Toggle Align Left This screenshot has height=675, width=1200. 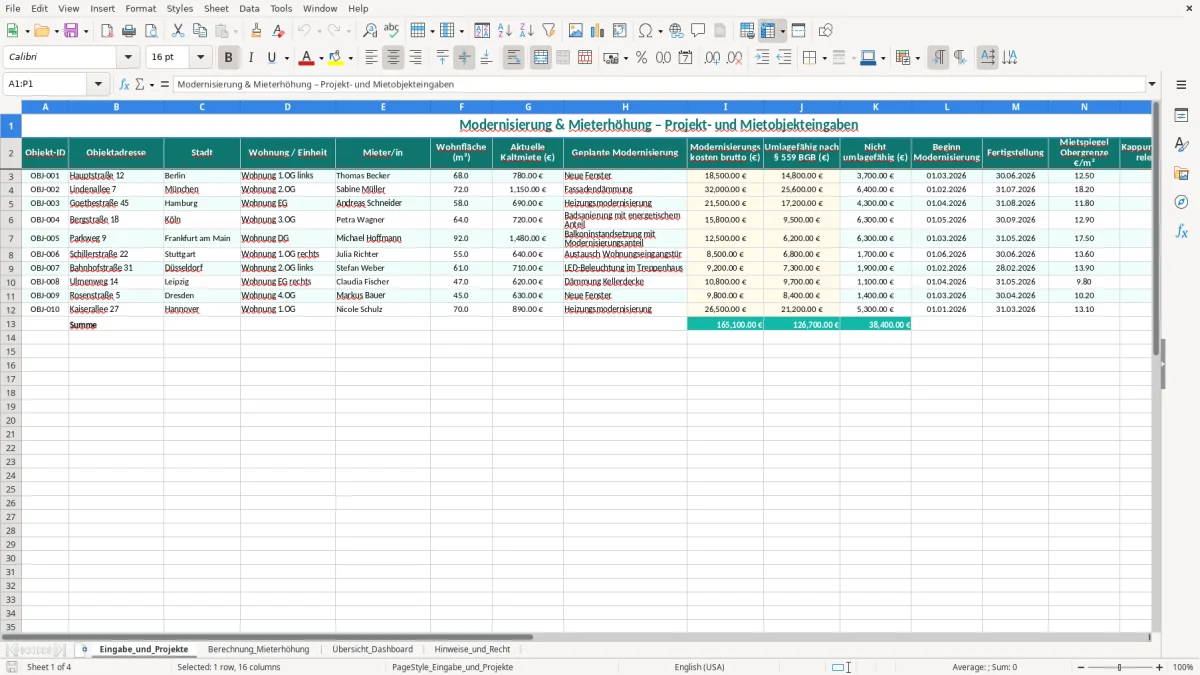tap(371, 58)
